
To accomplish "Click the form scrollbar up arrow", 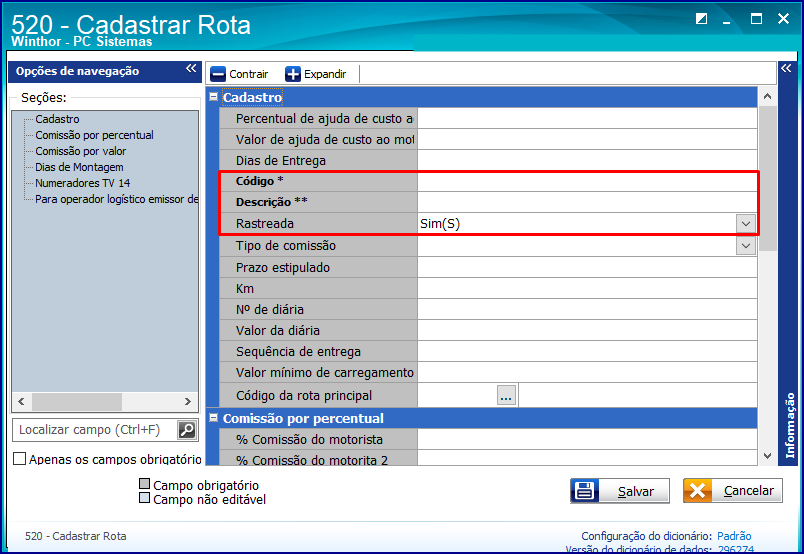I will (x=768, y=96).
